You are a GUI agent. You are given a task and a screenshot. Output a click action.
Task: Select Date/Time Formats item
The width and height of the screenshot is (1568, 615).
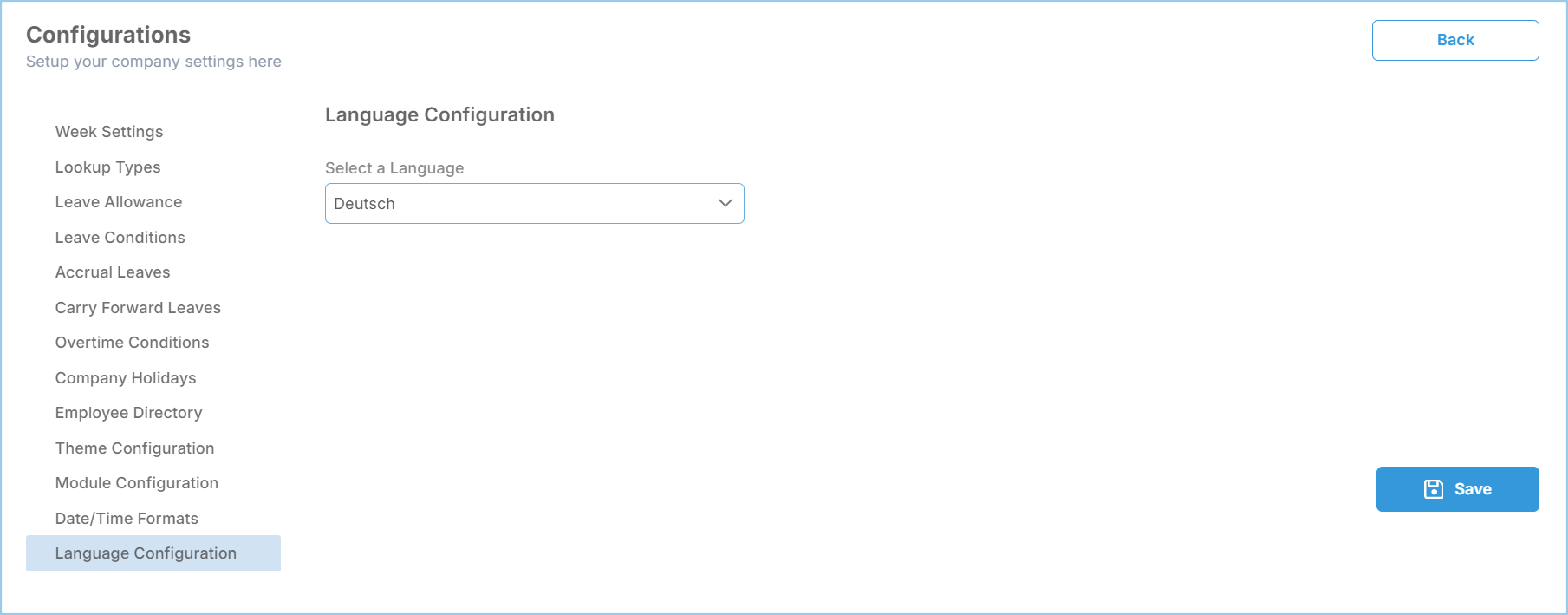(x=127, y=519)
